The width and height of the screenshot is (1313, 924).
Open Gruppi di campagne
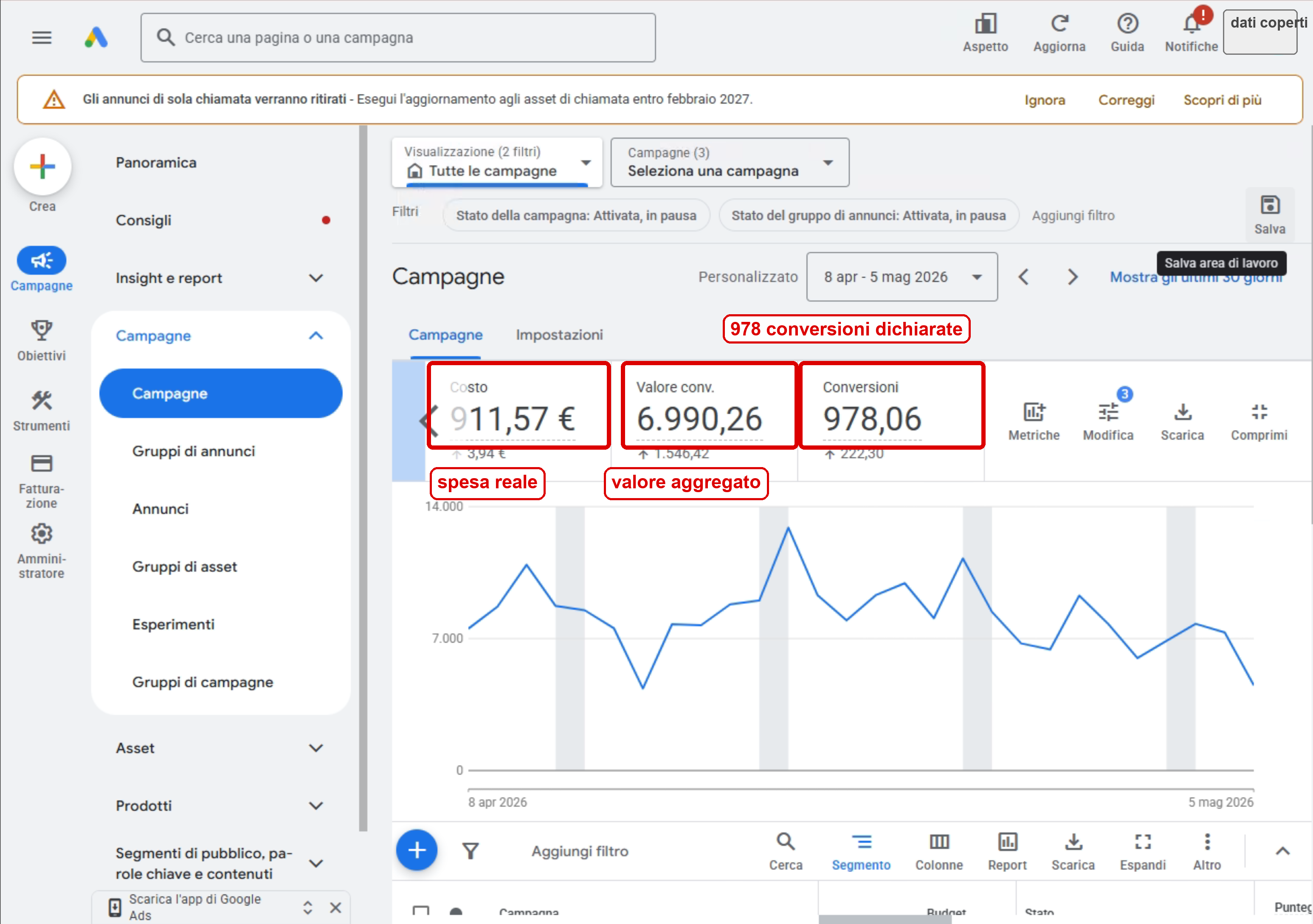[x=203, y=683]
